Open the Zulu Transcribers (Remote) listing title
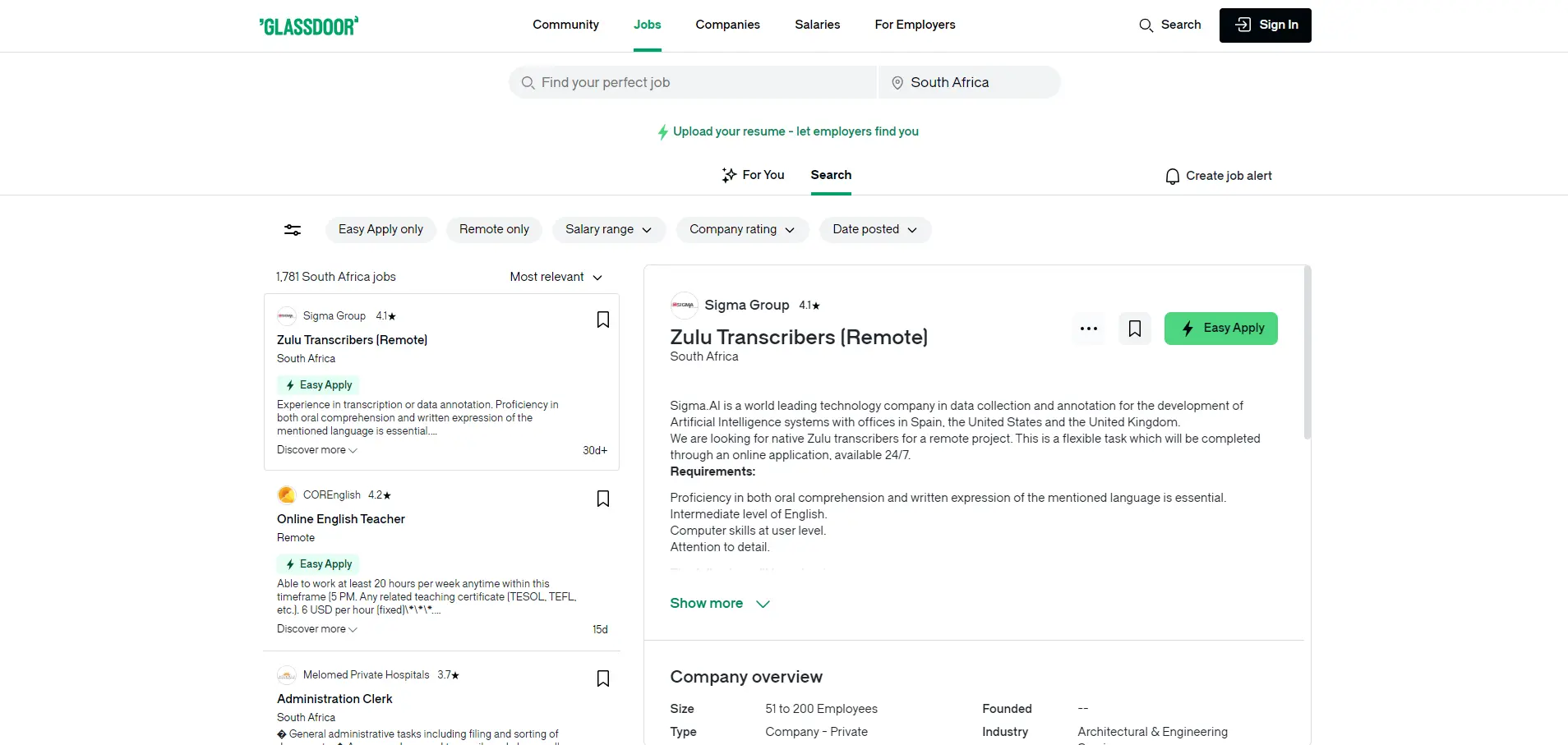 tap(352, 340)
